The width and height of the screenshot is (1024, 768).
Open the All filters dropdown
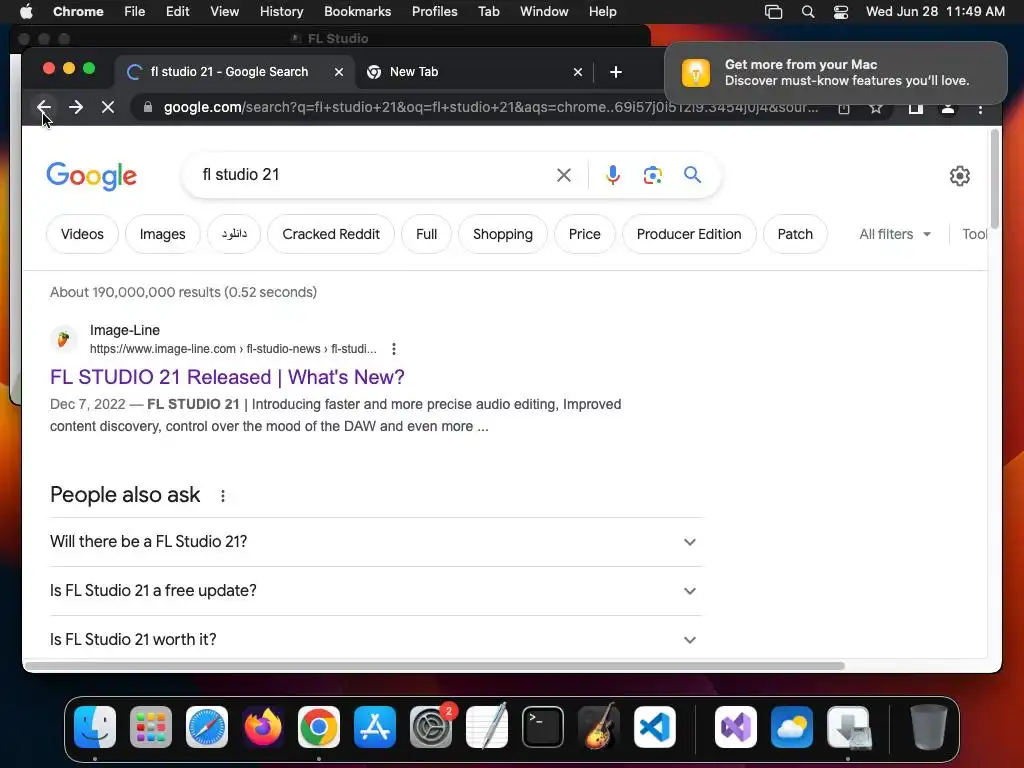tap(895, 234)
